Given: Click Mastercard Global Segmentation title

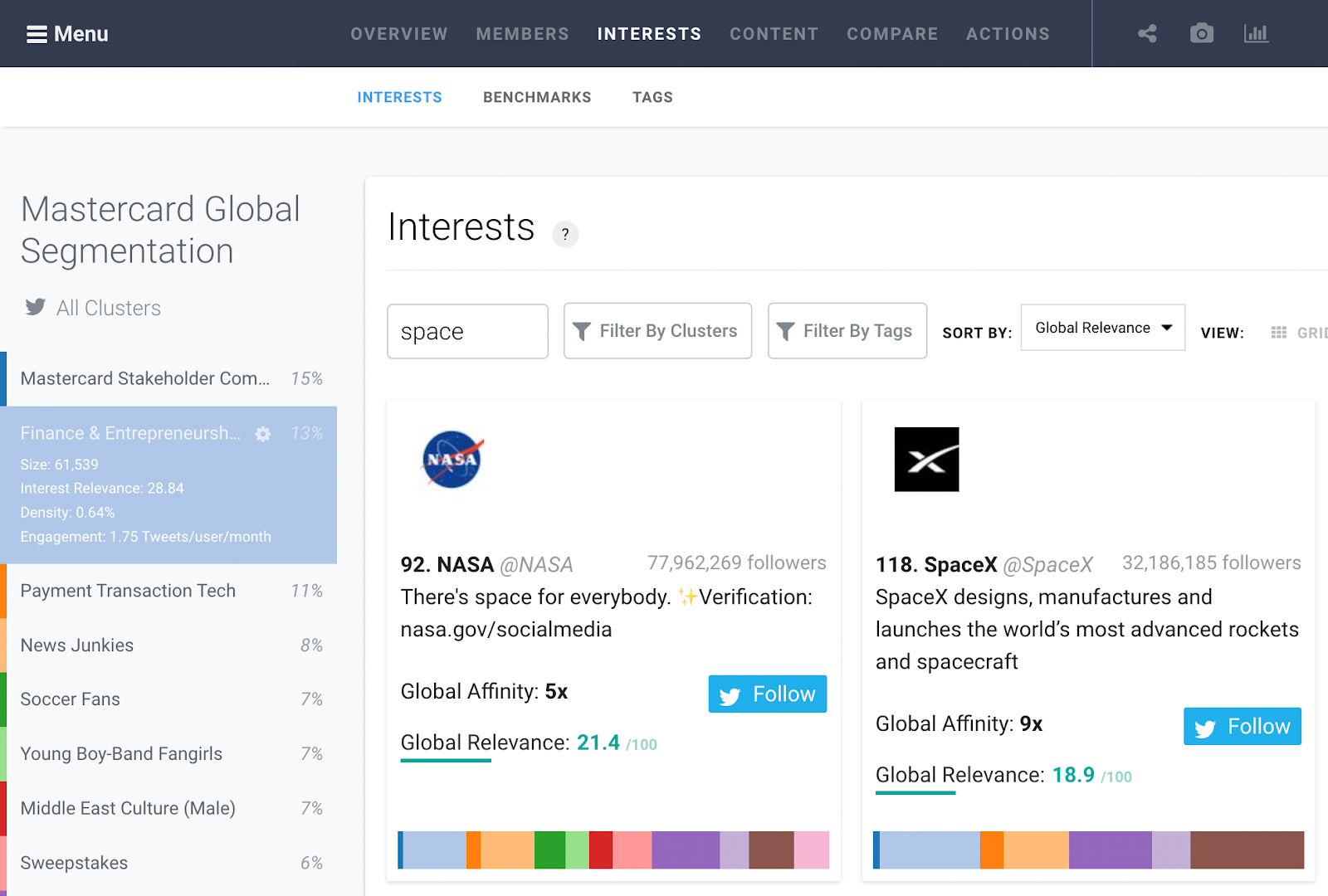Looking at the screenshot, I should [160, 231].
